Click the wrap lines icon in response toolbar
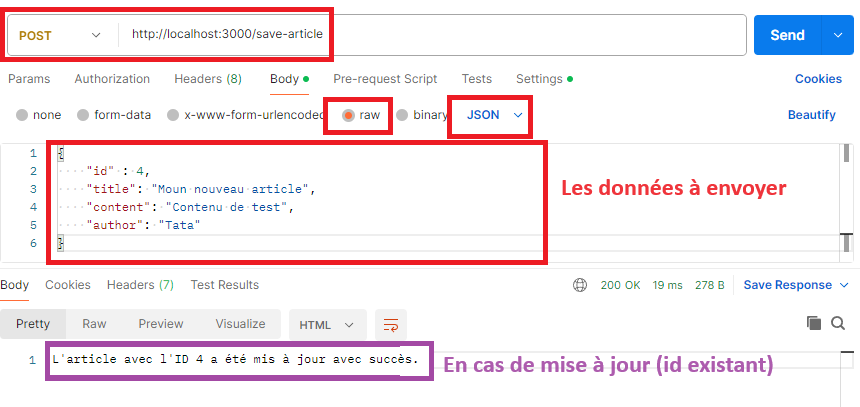Screen dimensions: 860x407 click(x=391, y=324)
